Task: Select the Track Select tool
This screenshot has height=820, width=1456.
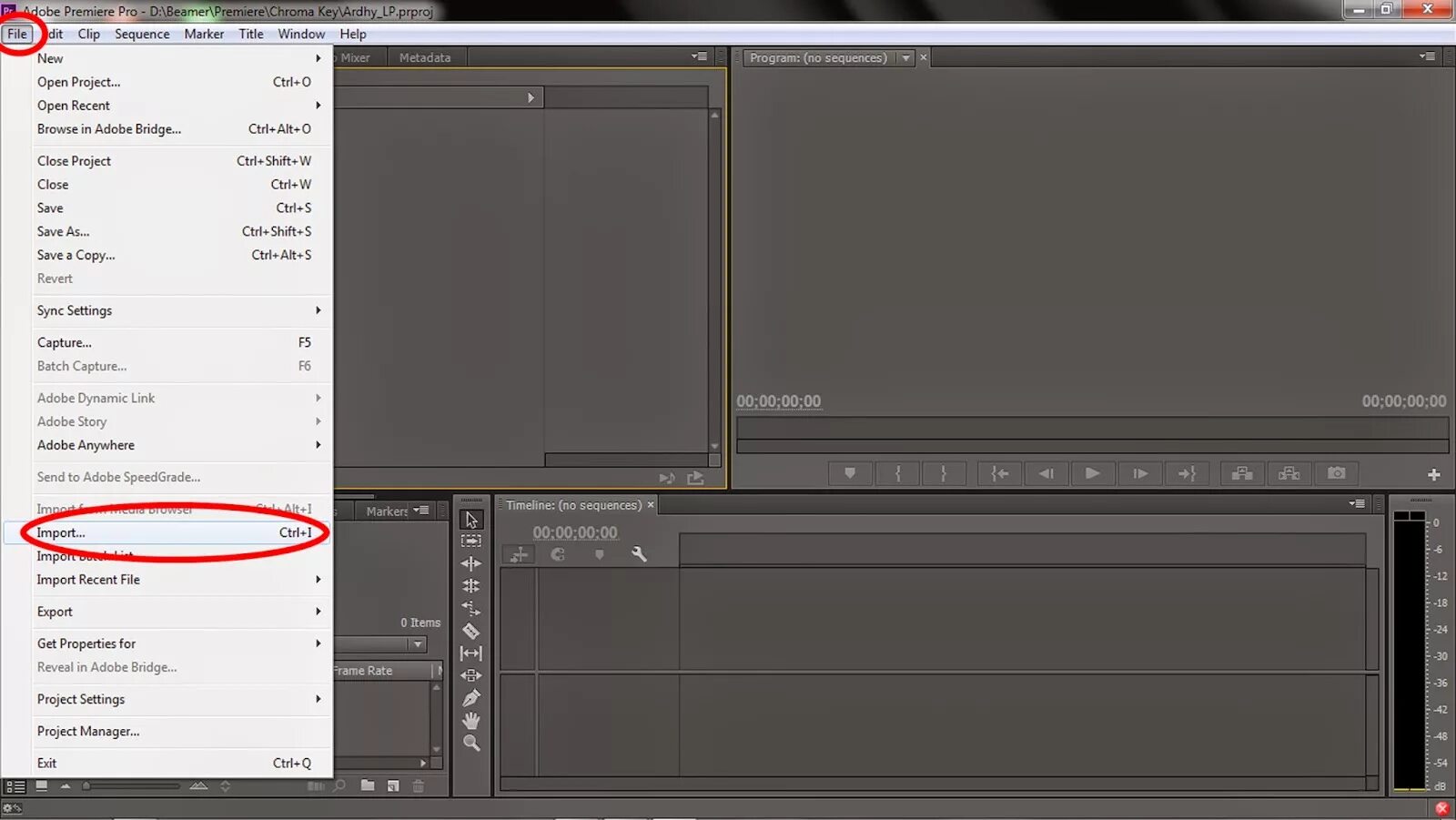Action: pos(471,541)
